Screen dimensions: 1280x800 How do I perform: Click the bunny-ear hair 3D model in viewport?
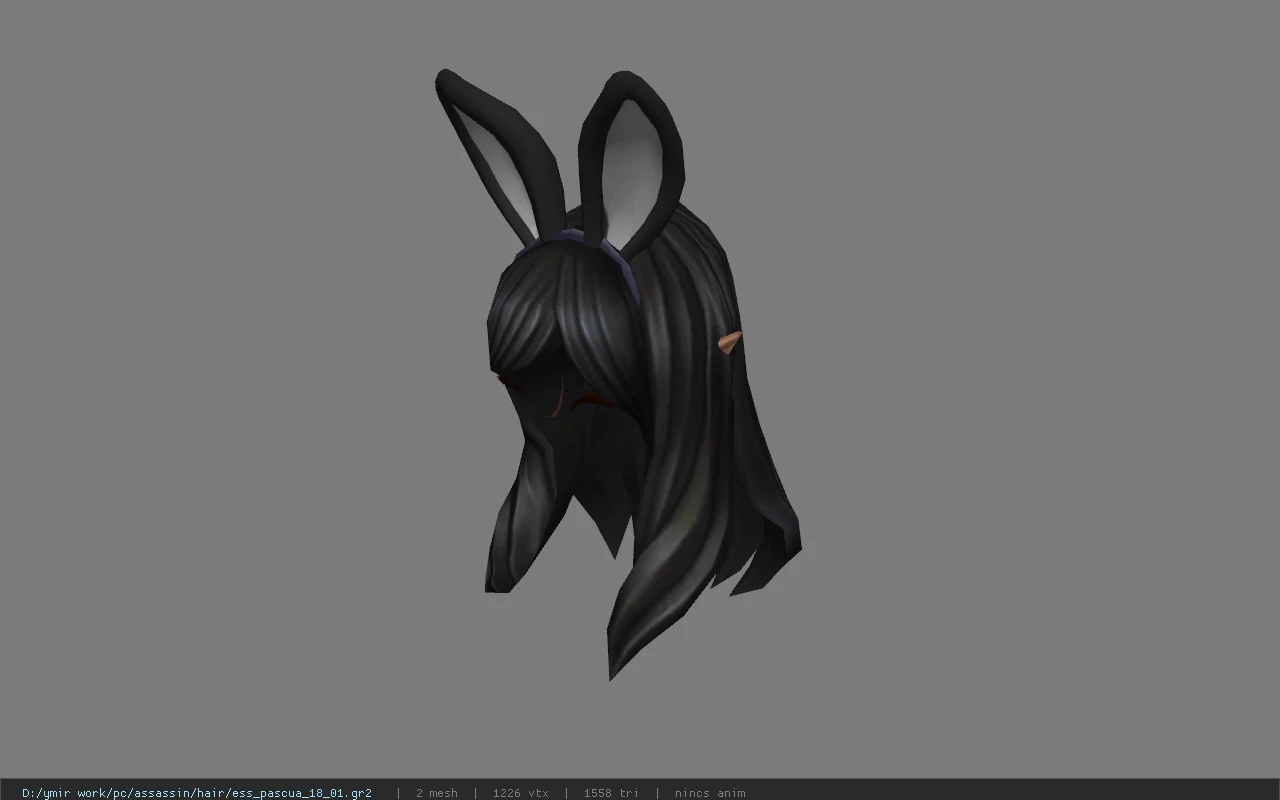click(618, 375)
